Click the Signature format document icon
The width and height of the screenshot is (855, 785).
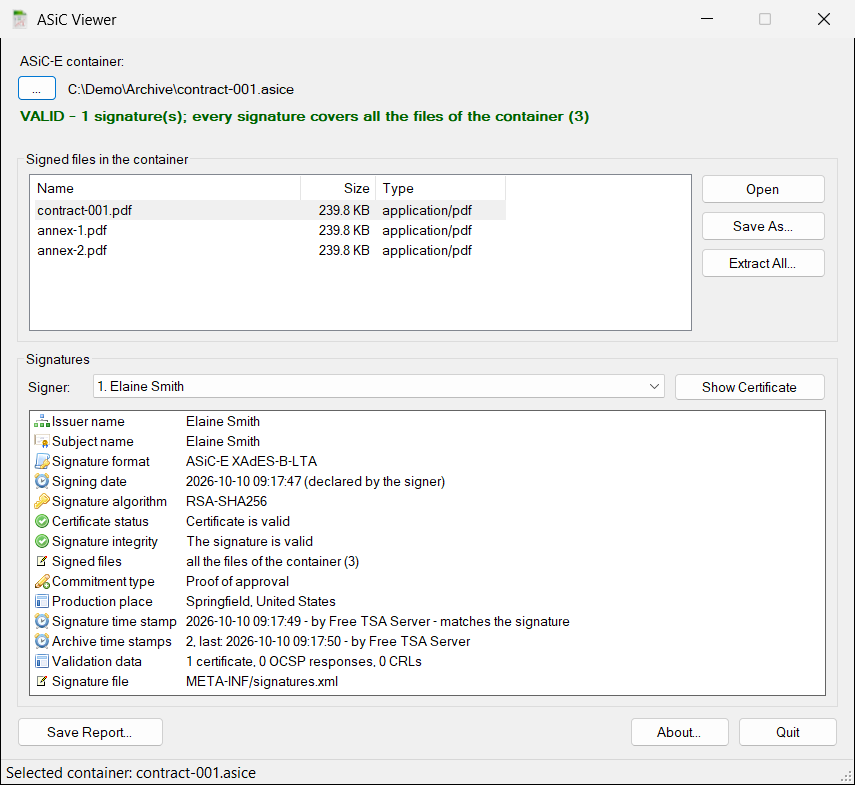pos(41,461)
